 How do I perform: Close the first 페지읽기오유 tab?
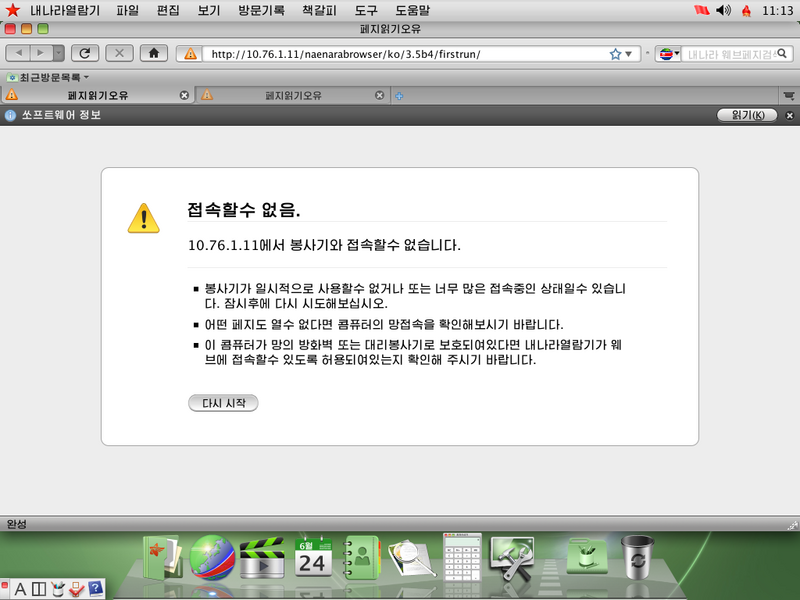point(184,95)
